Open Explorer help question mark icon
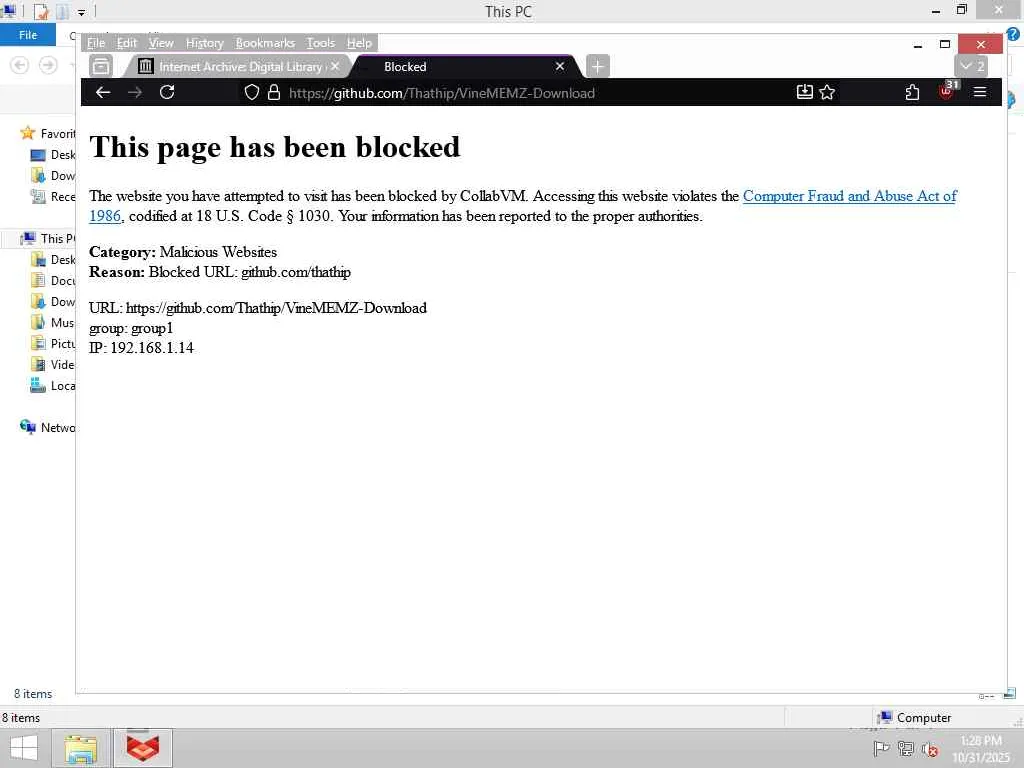This screenshot has height=768, width=1024. pyautogui.click(x=1013, y=35)
